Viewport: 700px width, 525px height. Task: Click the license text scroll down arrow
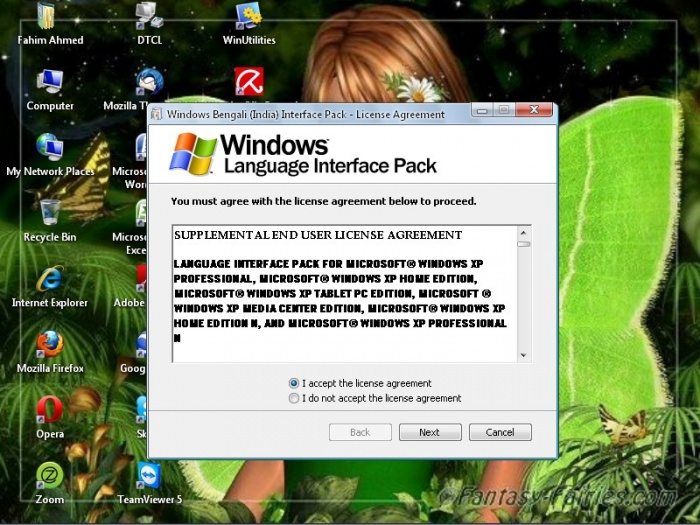pyautogui.click(x=524, y=355)
